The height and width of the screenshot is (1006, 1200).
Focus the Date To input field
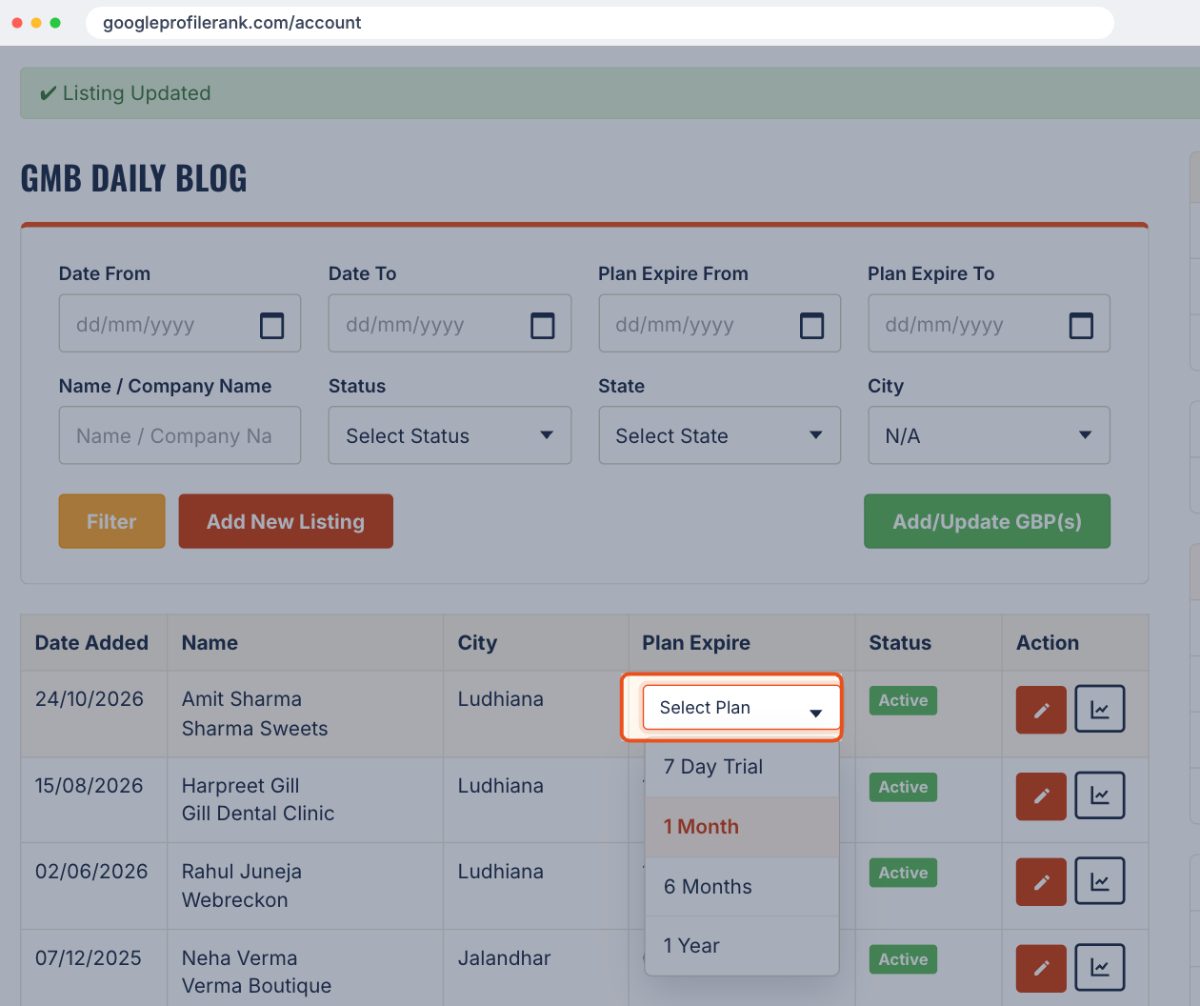(450, 323)
